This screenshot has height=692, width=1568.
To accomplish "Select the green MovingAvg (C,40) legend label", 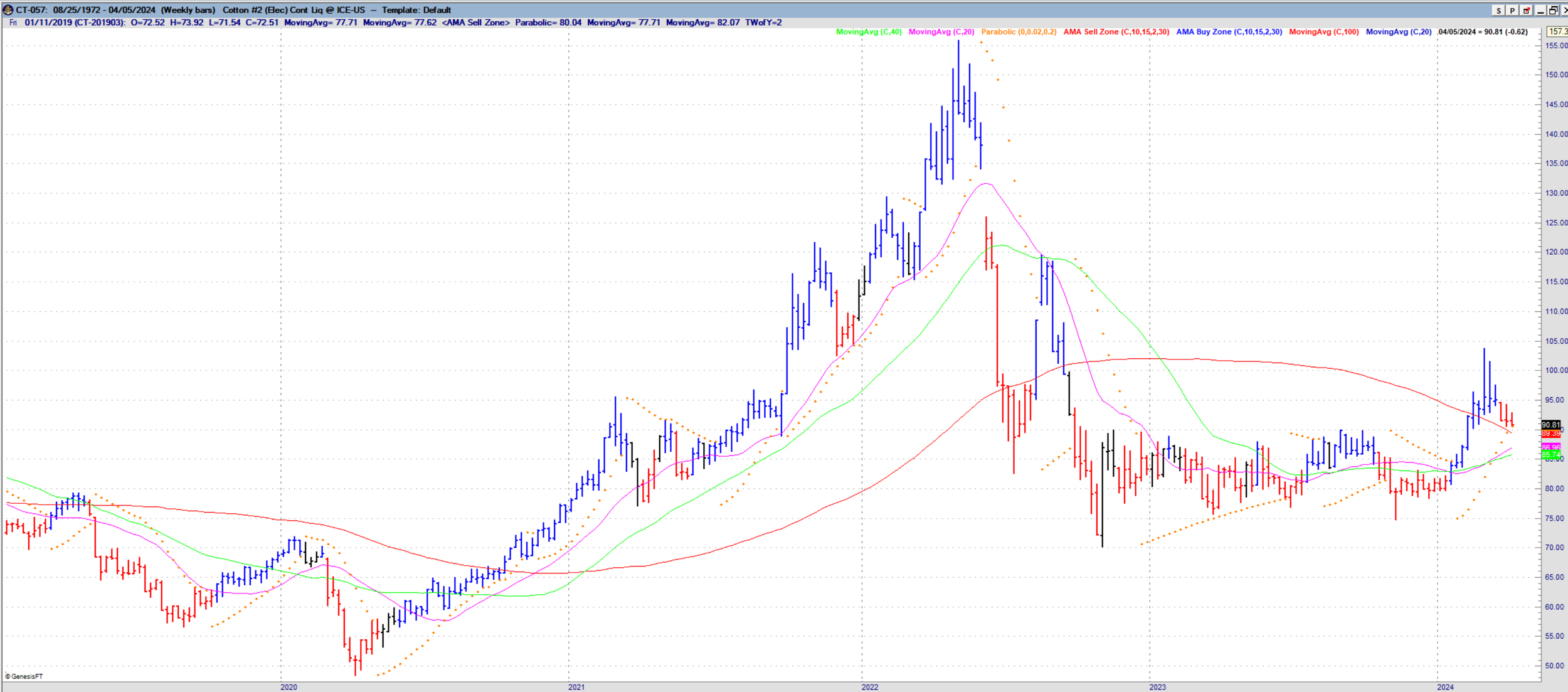I will click(868, 32).
